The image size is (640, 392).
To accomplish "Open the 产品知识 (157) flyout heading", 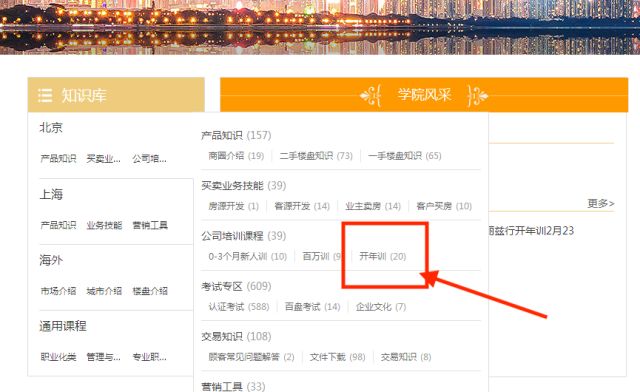I will 236,135.
